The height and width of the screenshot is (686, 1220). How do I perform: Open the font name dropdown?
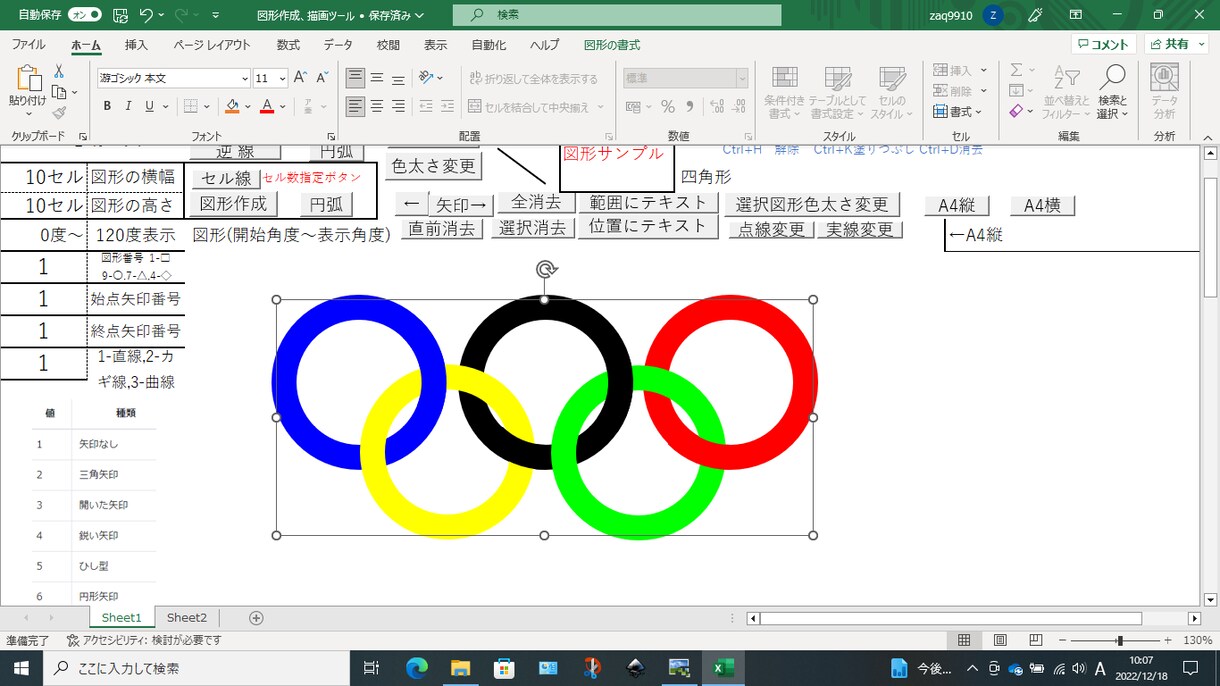(x=245, y=78)
